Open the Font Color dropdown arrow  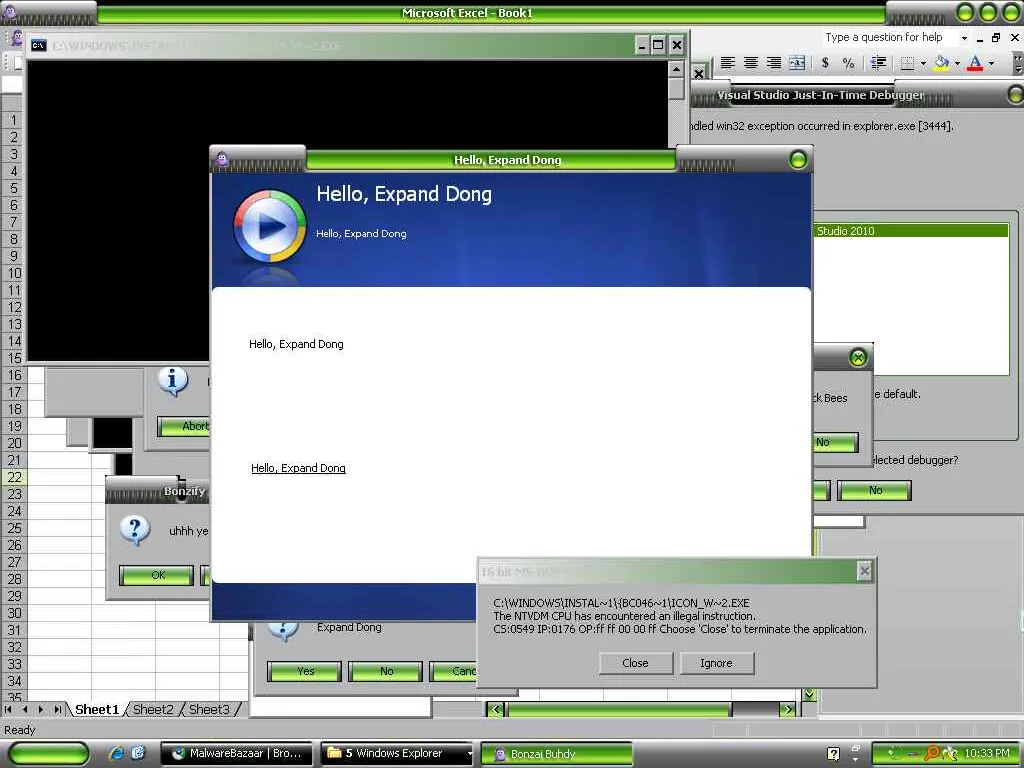991,63
